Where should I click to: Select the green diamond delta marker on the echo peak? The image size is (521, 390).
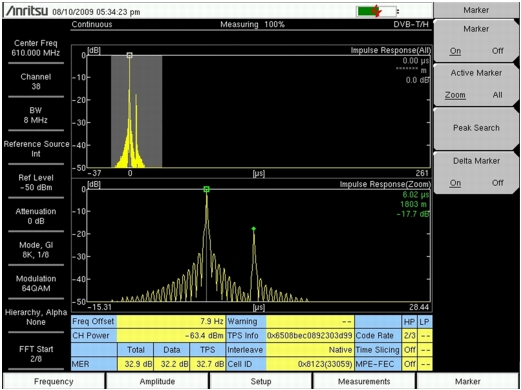[x=254, y=229]
